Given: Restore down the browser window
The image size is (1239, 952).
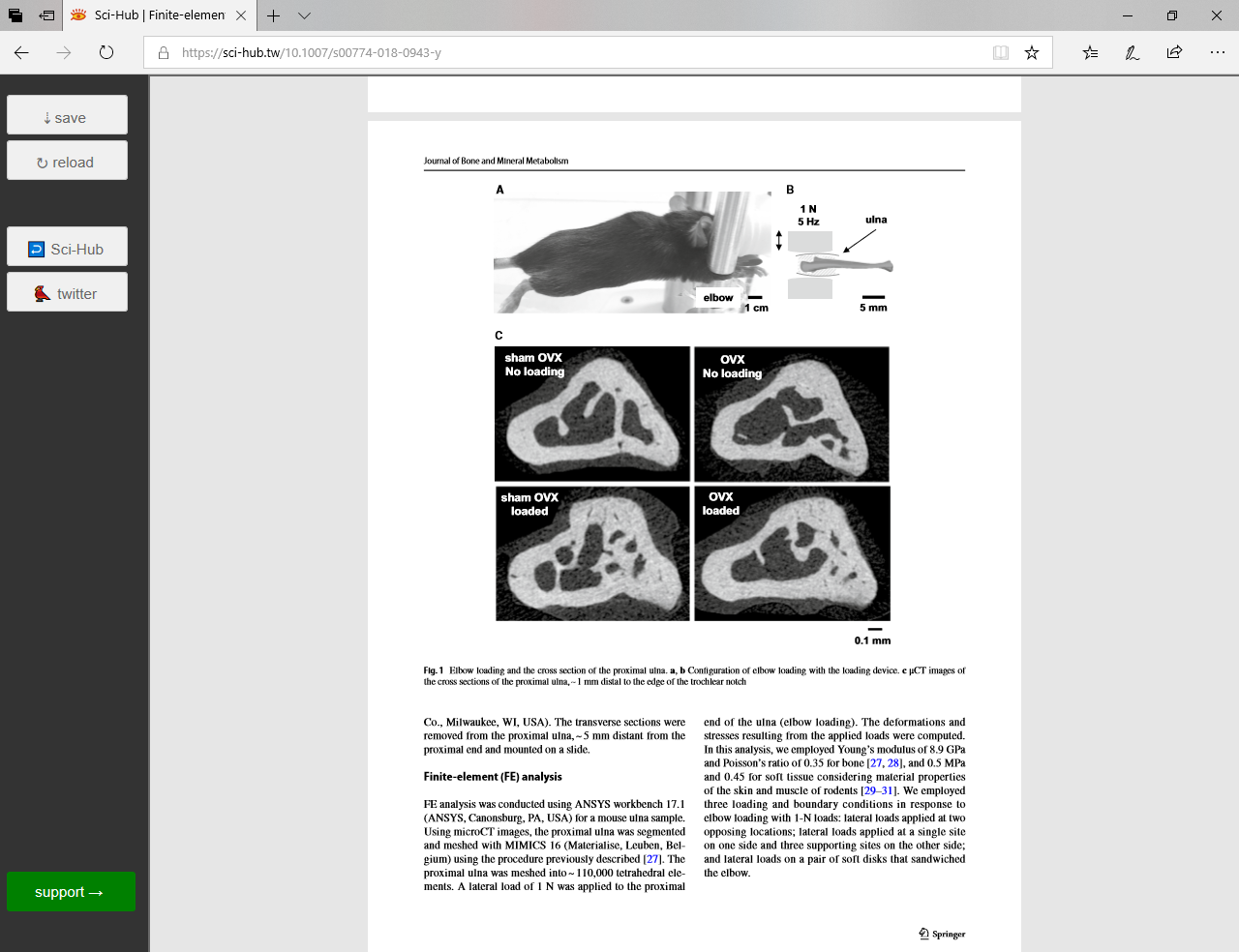Looking at the screenshot, I should click(1172, 15).
